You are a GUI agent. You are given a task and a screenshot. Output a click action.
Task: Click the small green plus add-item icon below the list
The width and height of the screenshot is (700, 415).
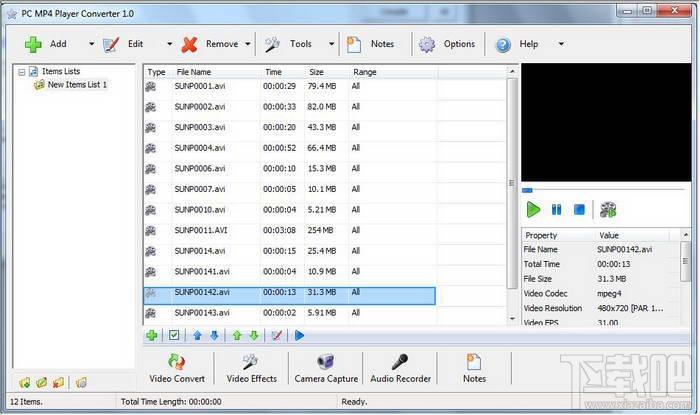click(152, 336)
